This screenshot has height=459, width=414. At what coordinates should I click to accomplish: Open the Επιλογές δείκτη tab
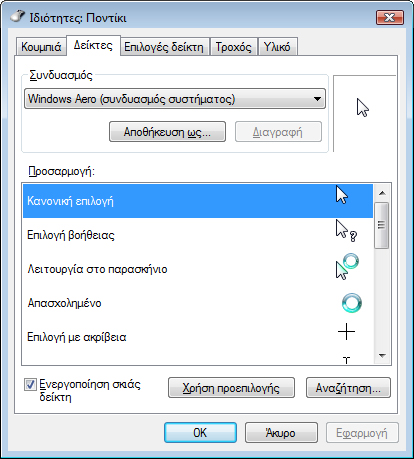(164, 47)
